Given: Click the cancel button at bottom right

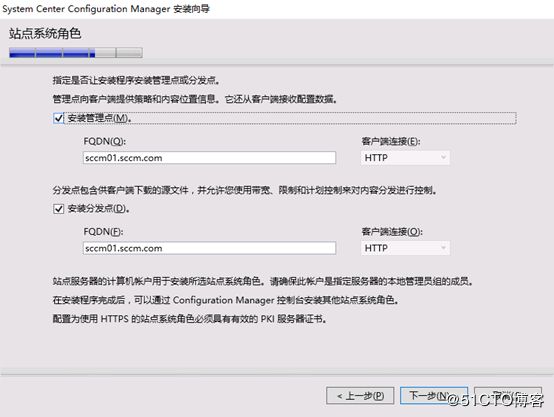Looking at the screenshot, I should (x=508, y=395).
